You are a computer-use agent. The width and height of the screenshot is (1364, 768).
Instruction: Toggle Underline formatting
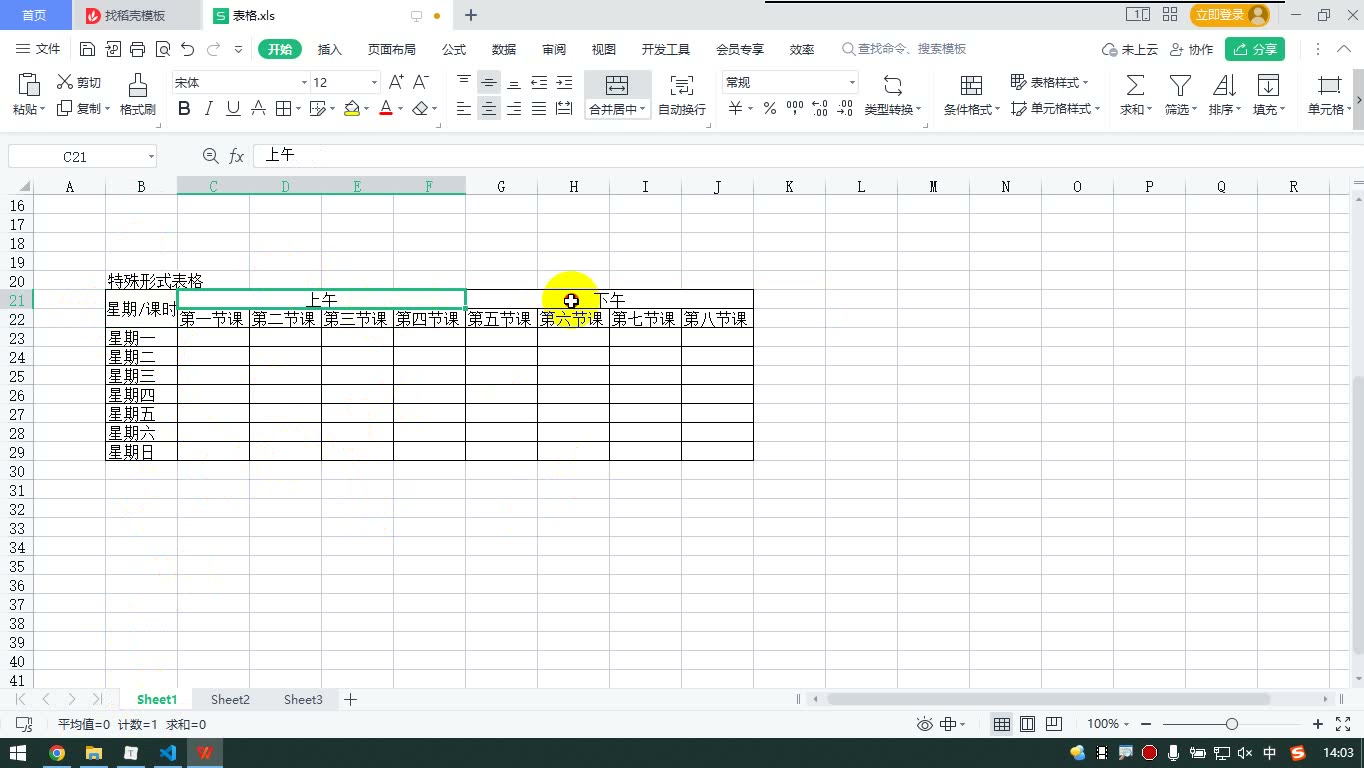[x=233, y=108]
